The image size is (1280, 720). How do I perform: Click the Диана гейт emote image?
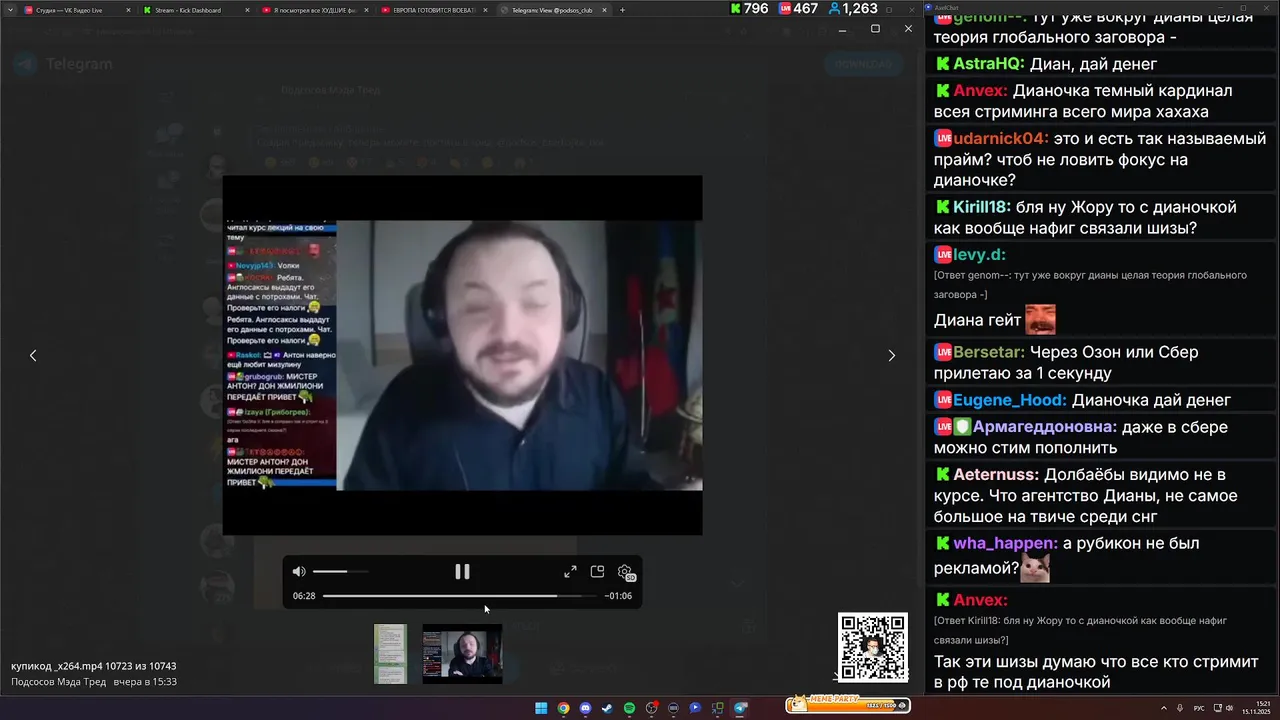1041,319
